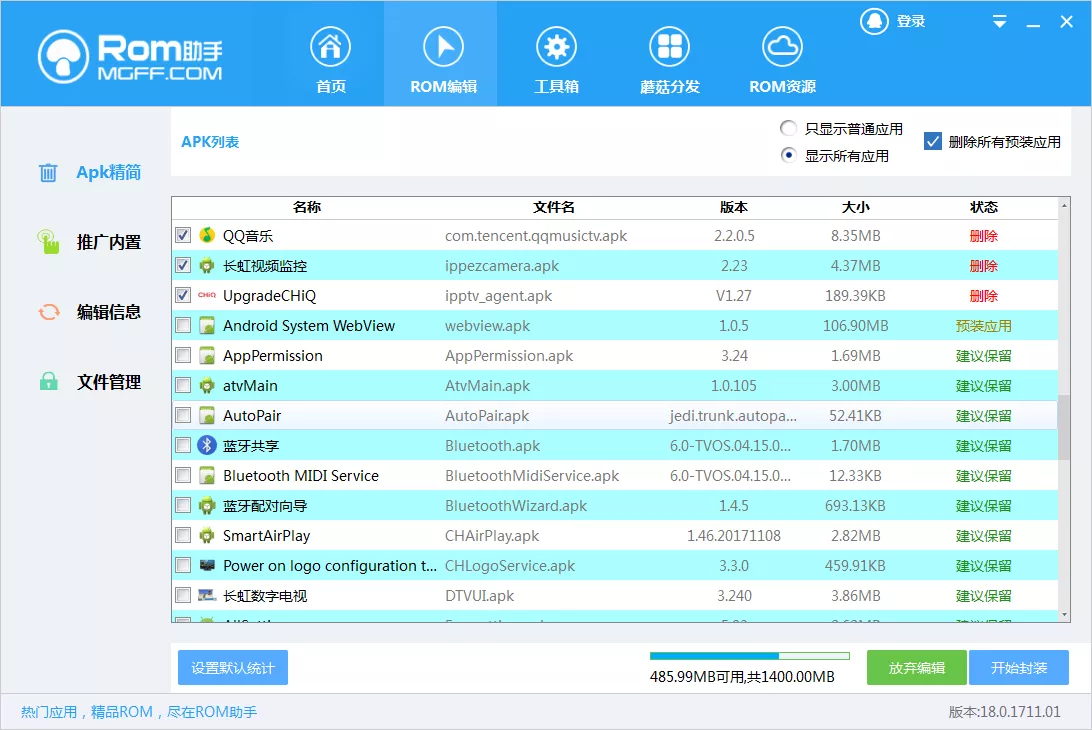
Task: Click the 开始封装 button
Action: [1019, 667]
